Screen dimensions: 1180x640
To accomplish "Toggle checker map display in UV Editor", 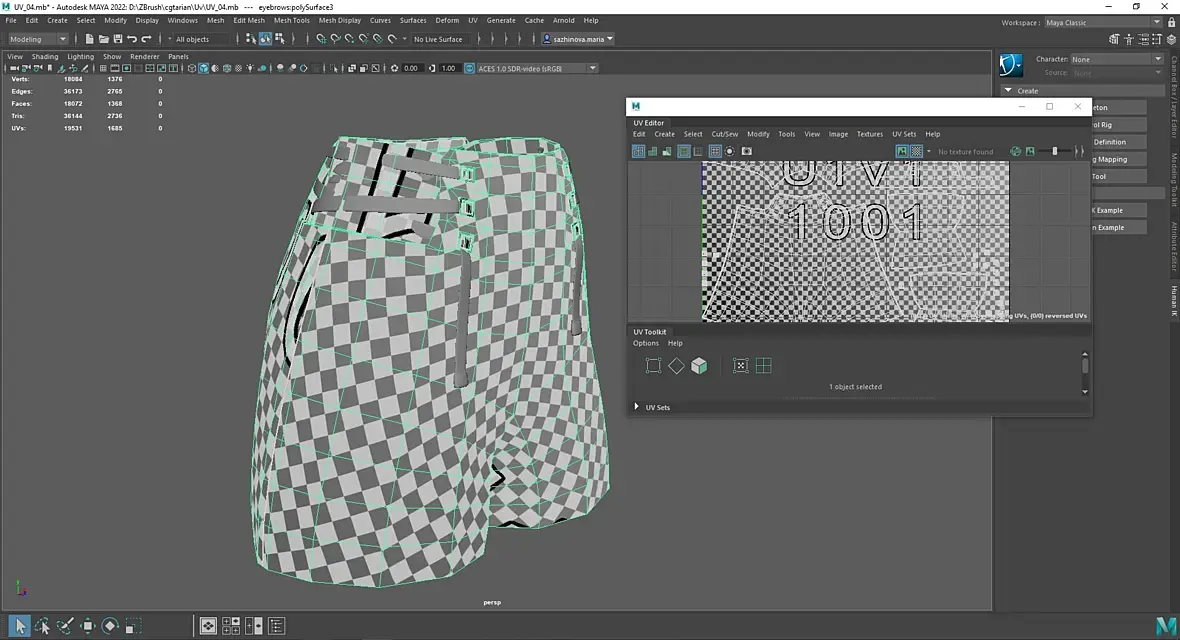I will pos(916,151).
